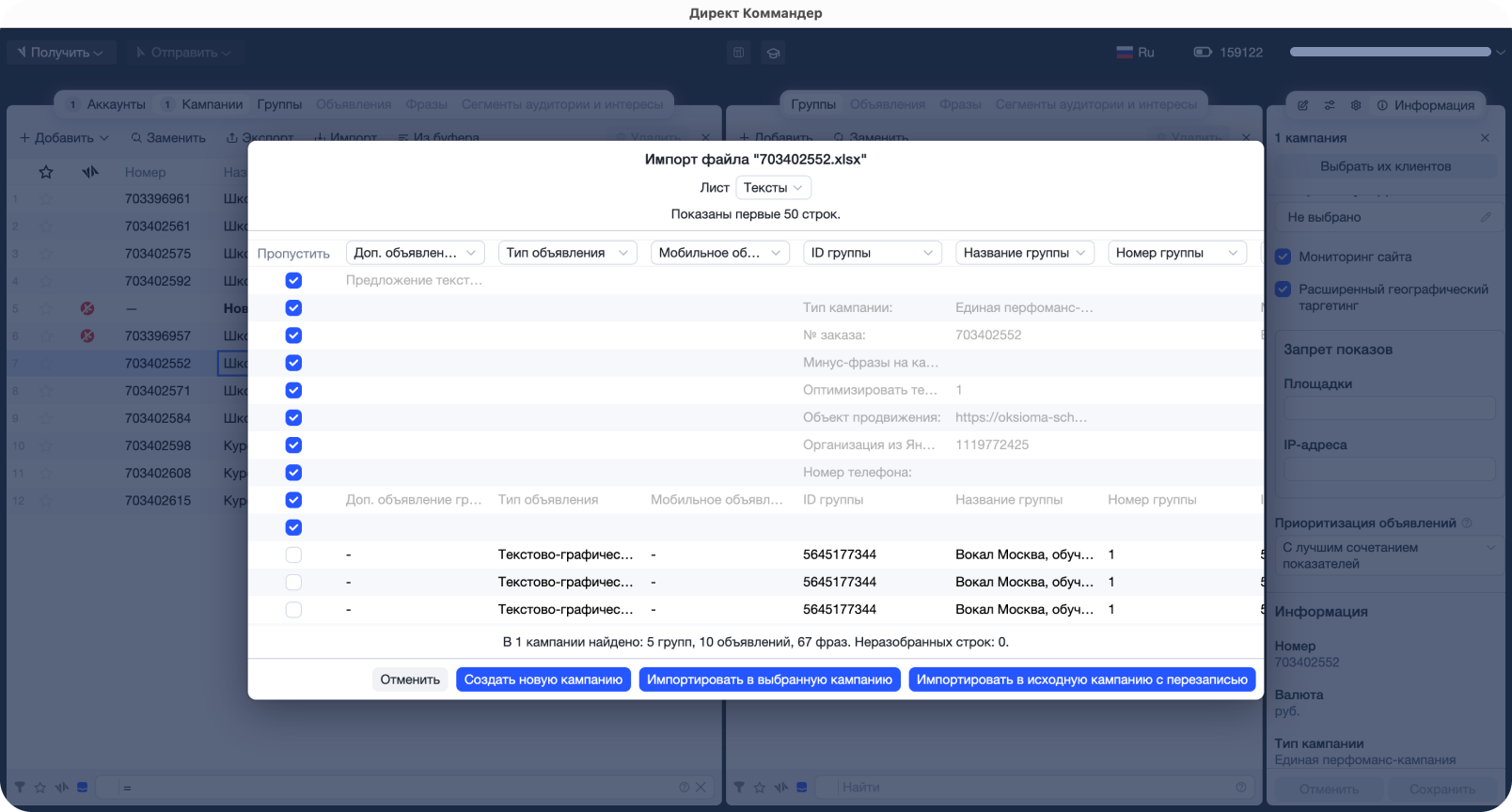Uncheck skip box for Минус-фразы row

tap(293, 363)
